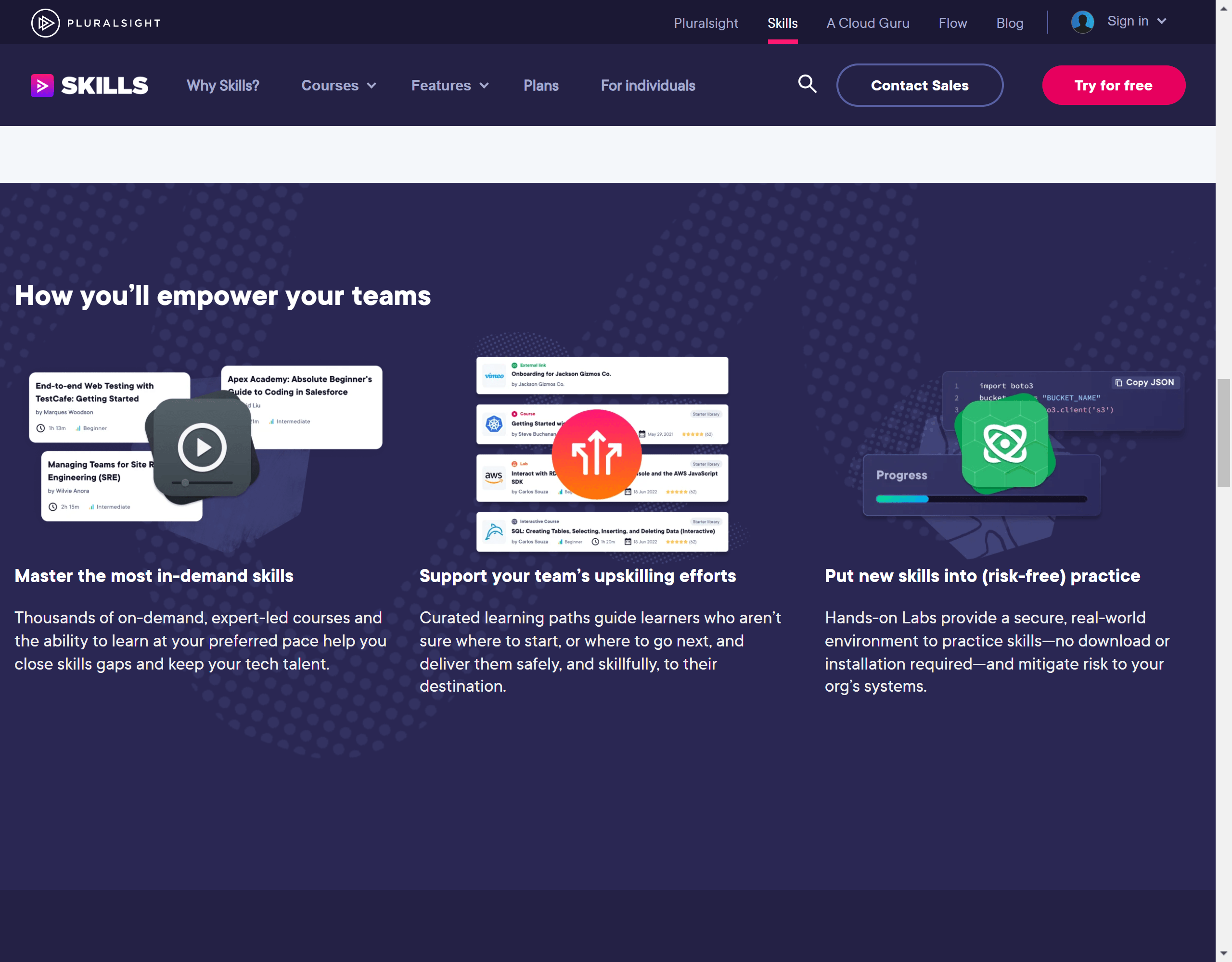Click the Try for free button

coord(1113,86)
